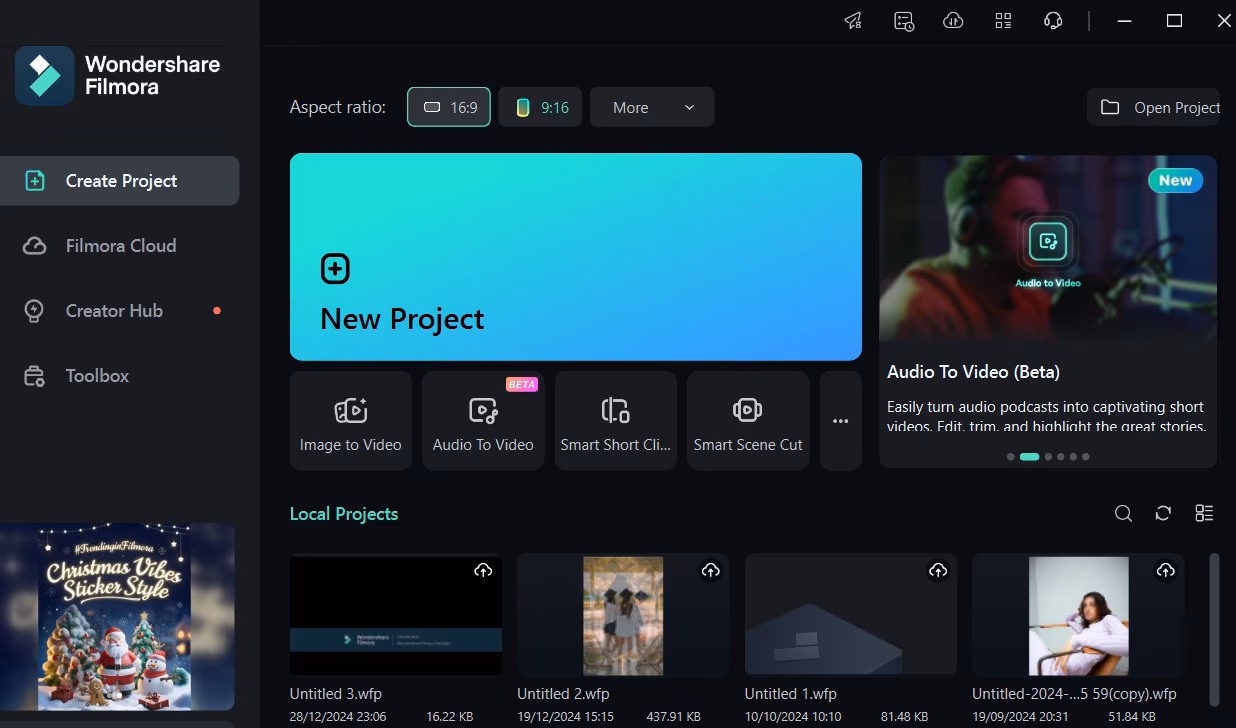Open the Untitled 1.wfp project thumbnail
The height and width of the screenshot is (728, 1236).
pyautogui.click(x=851, y=615)
